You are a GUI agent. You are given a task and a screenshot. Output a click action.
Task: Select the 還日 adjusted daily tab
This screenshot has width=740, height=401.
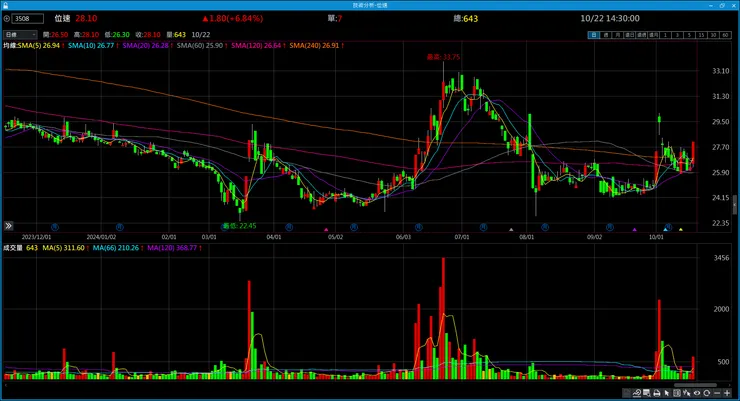(x=630, y=35)
